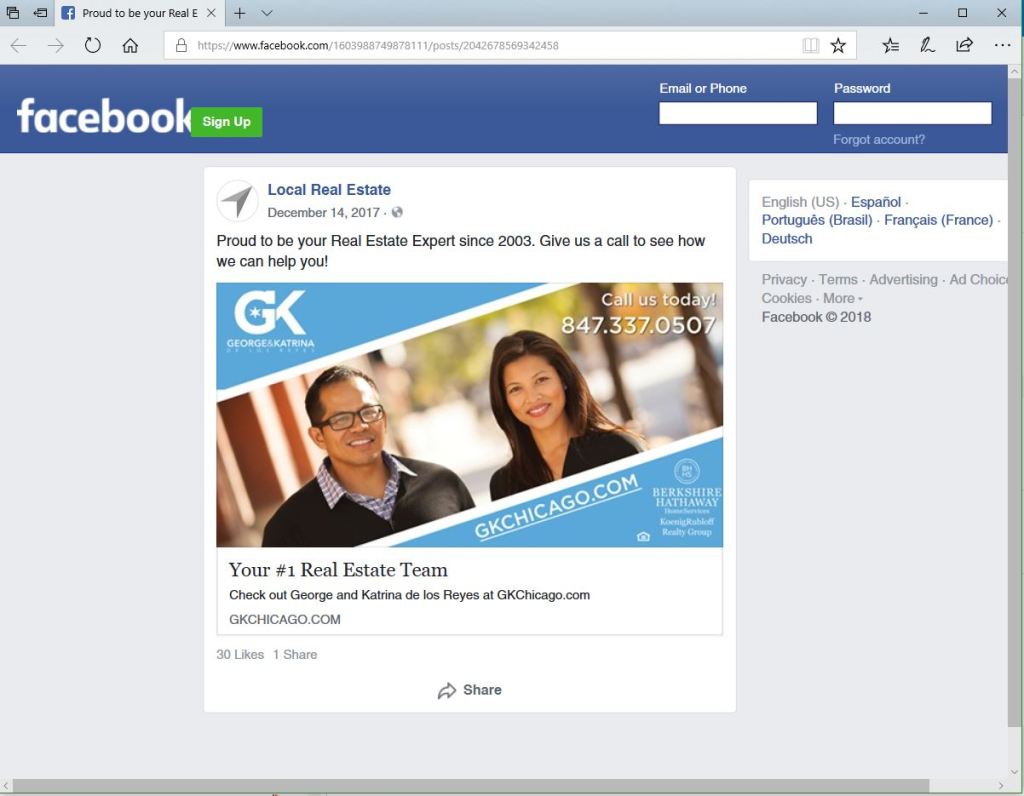Go to browser Home page icon
Image resolution: width=1024 pixels, height=796 pixels.
[130, 45]
